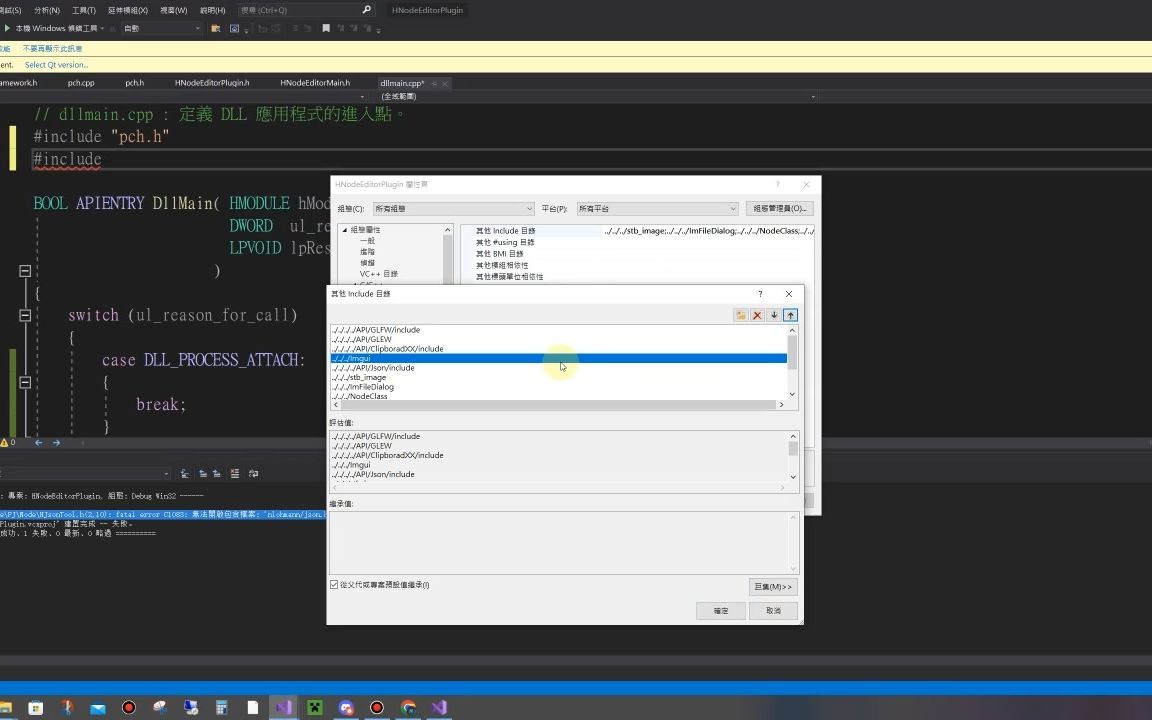Switch to the pch.cpp tab
The image size is (1152, 720).
tap(81, 83)
